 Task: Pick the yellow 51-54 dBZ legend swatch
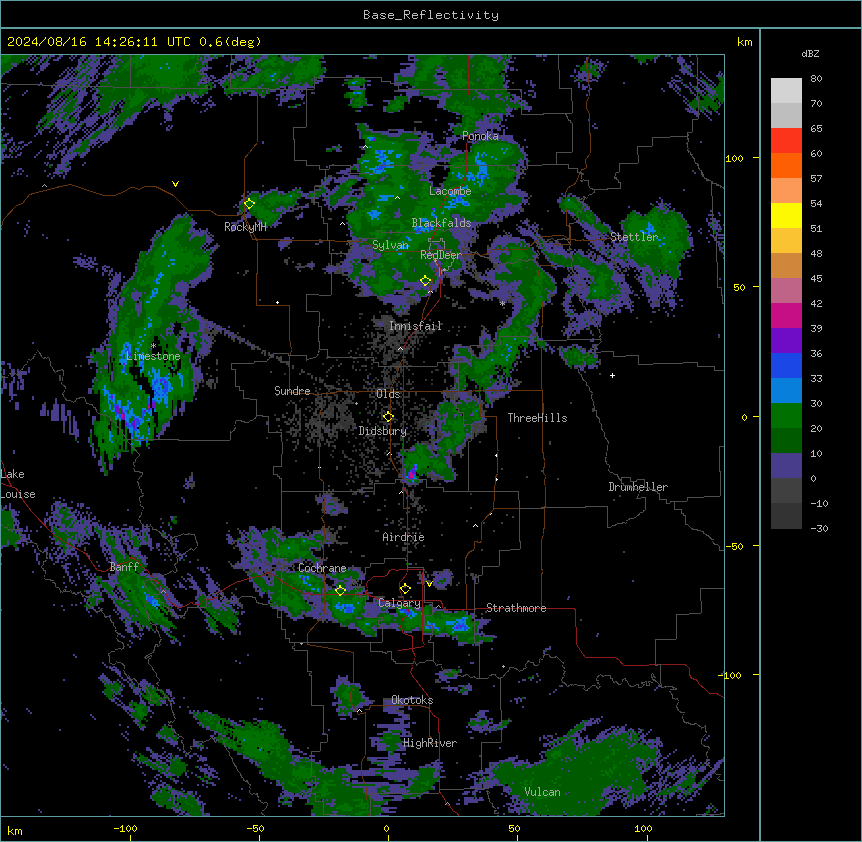[x=786, y=215]
